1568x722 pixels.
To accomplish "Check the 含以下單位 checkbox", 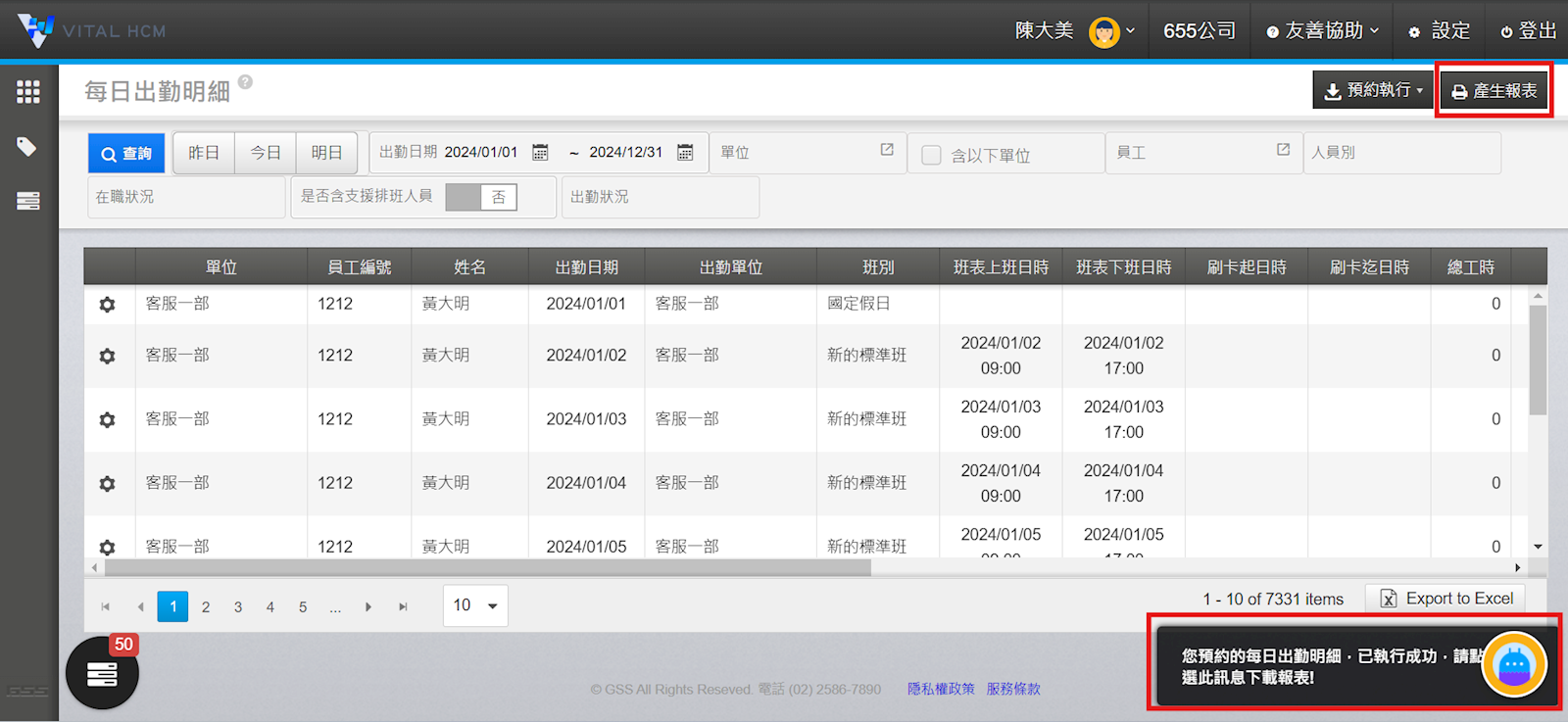I will point(932,155).
